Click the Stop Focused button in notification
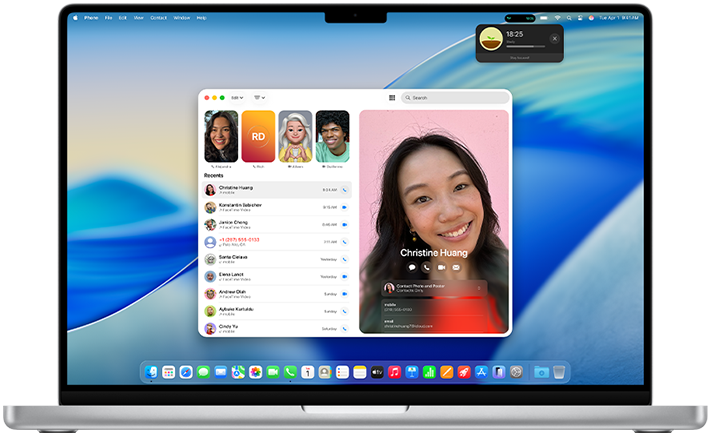Viewport: 712px width, 436px height. [518, 58]
